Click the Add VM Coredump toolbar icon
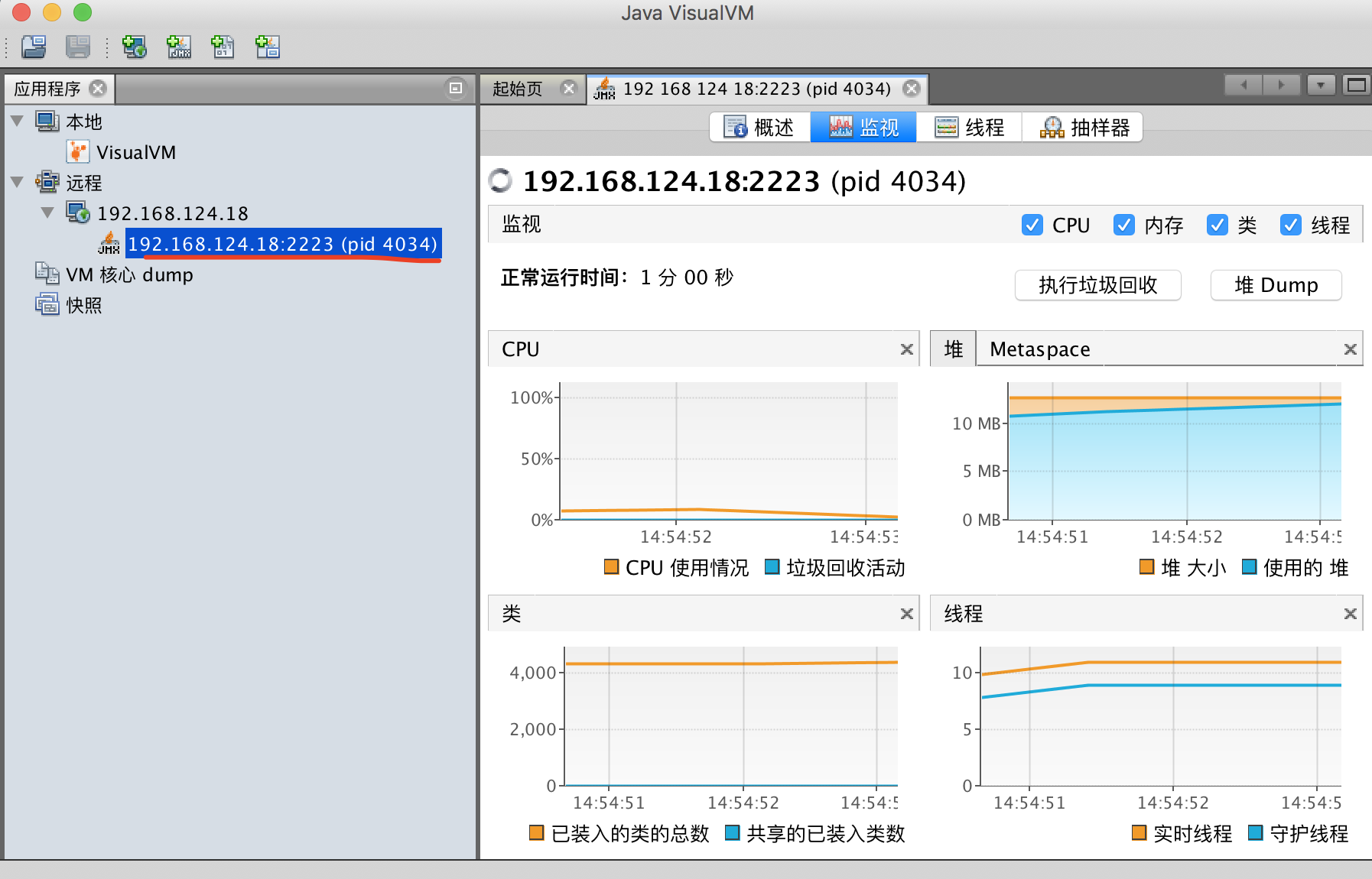The image size is (1372, 879). 223,47
